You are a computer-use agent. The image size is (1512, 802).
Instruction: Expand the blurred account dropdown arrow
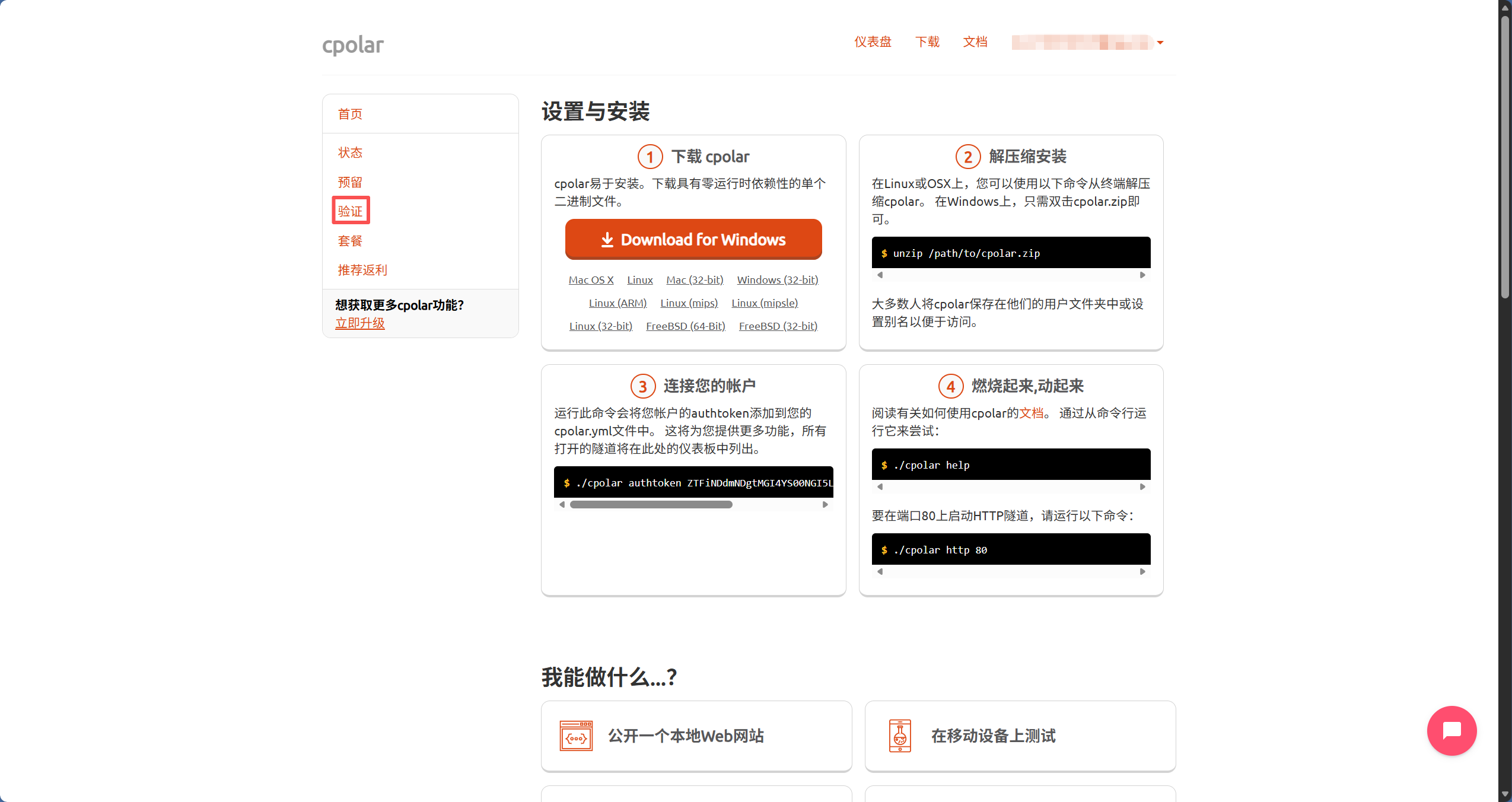coord(1160,43)
